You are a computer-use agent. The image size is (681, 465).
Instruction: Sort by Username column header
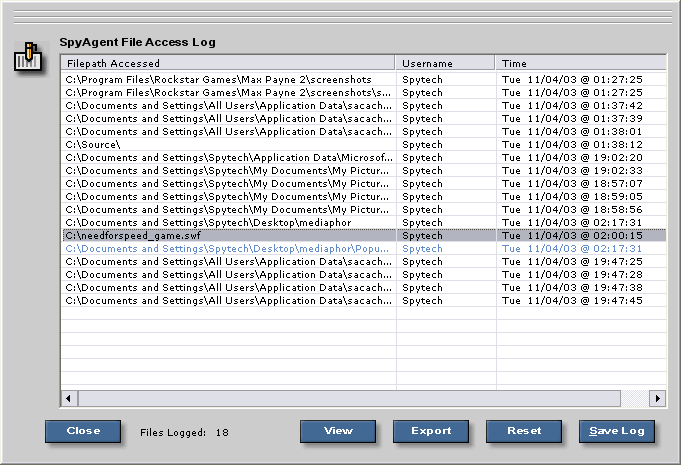(445, 63)
